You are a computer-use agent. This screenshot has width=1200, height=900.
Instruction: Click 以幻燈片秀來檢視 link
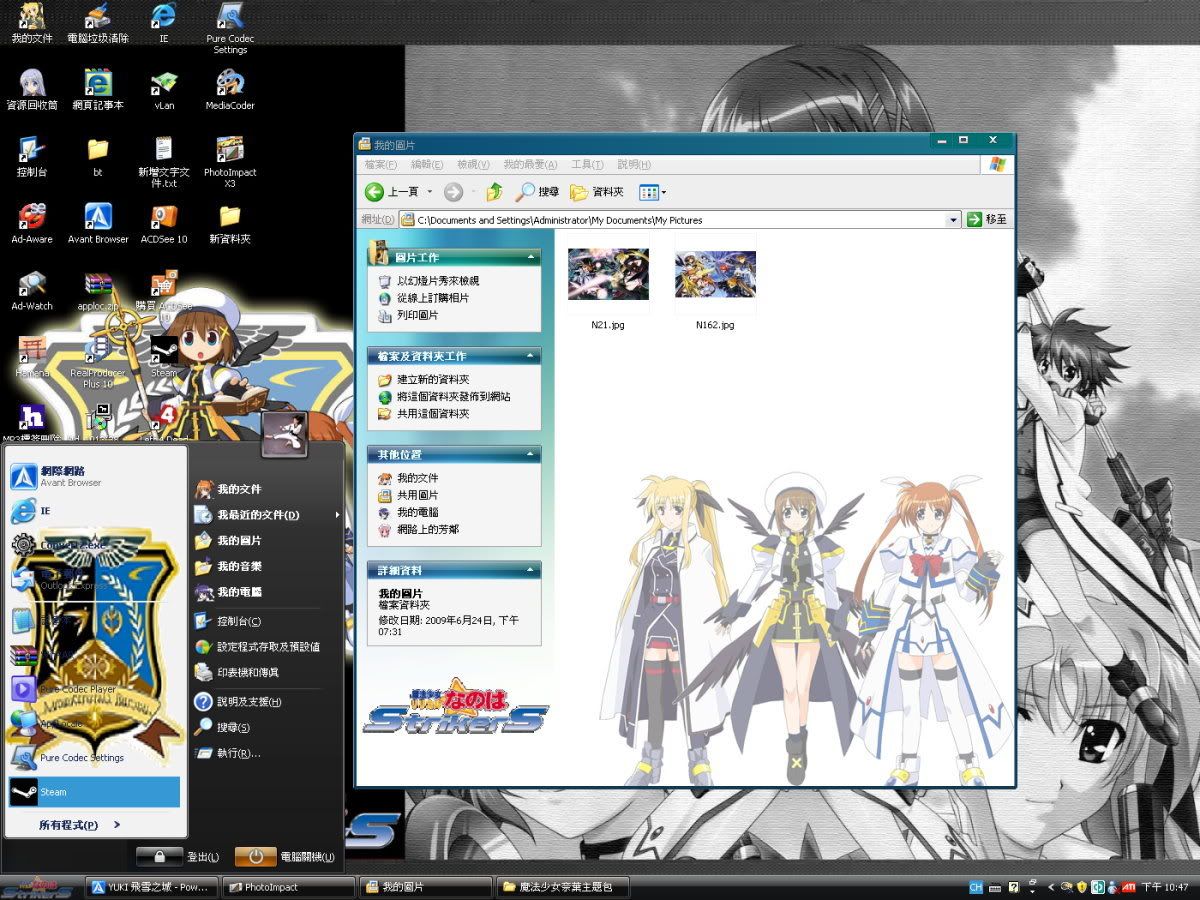(438, 281)
